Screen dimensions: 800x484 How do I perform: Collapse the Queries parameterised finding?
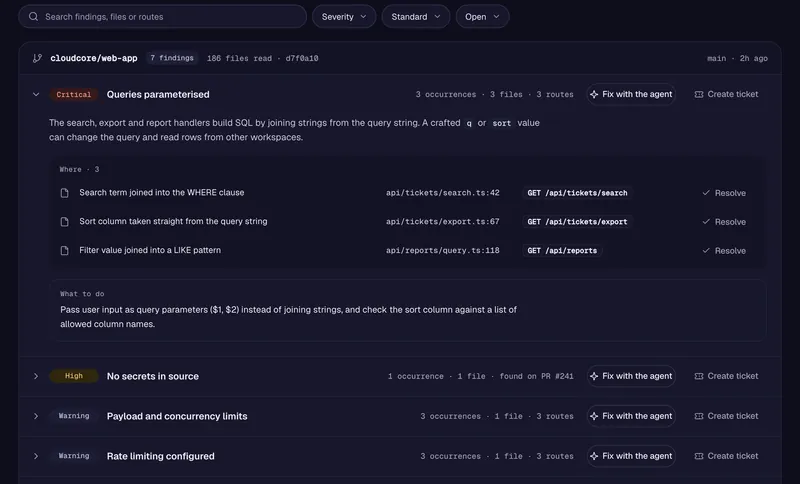[36, 94]
